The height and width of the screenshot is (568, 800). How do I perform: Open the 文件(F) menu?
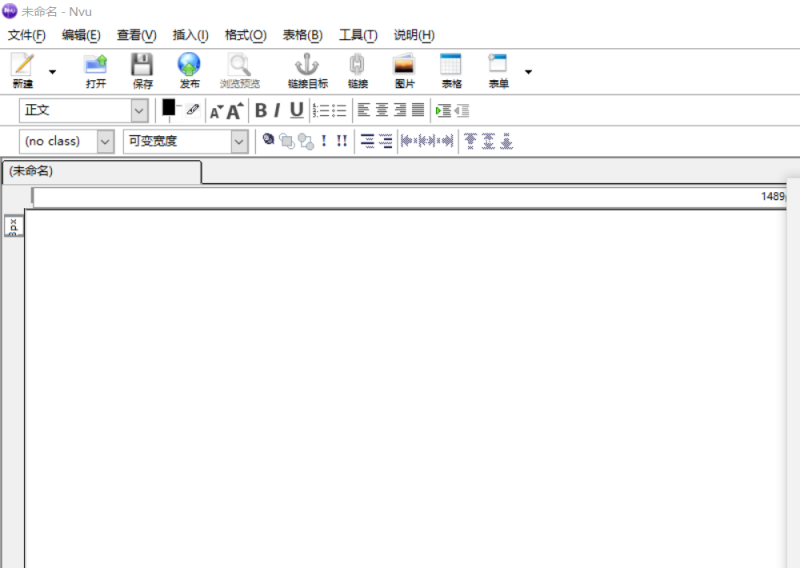(x=27, y=35)
